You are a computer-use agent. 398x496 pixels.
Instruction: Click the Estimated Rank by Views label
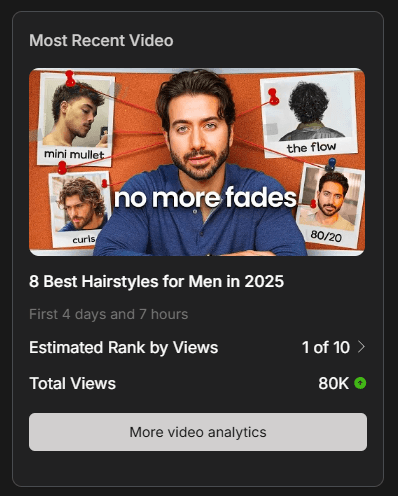click(124, 348)
